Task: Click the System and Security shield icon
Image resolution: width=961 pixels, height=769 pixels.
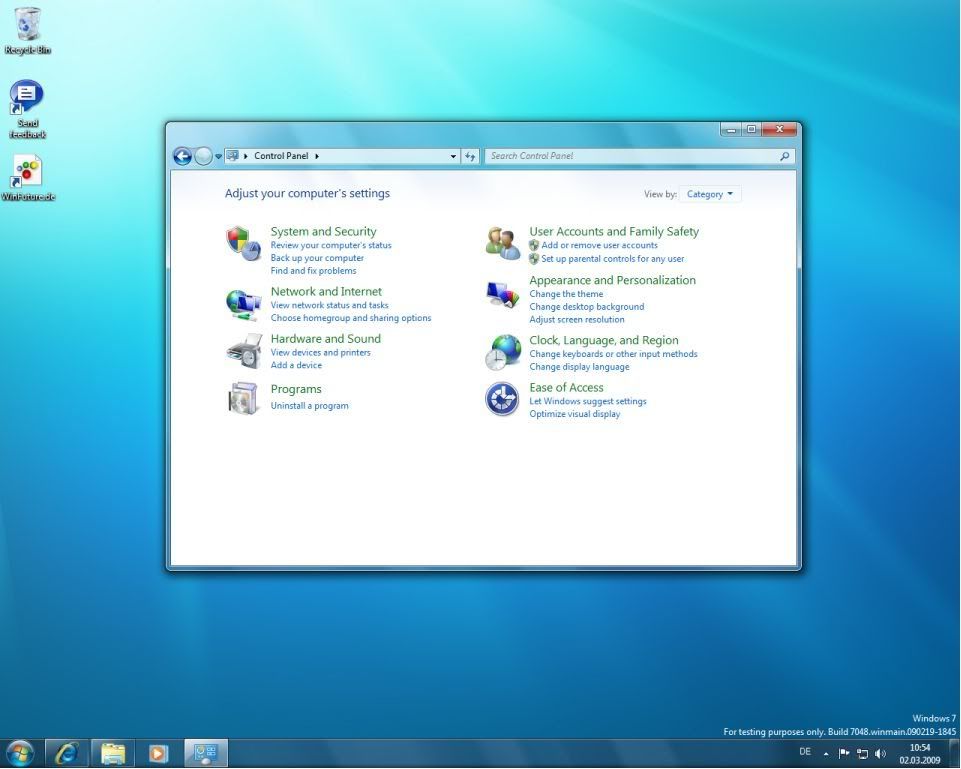Action: click(x=243, y=243)
